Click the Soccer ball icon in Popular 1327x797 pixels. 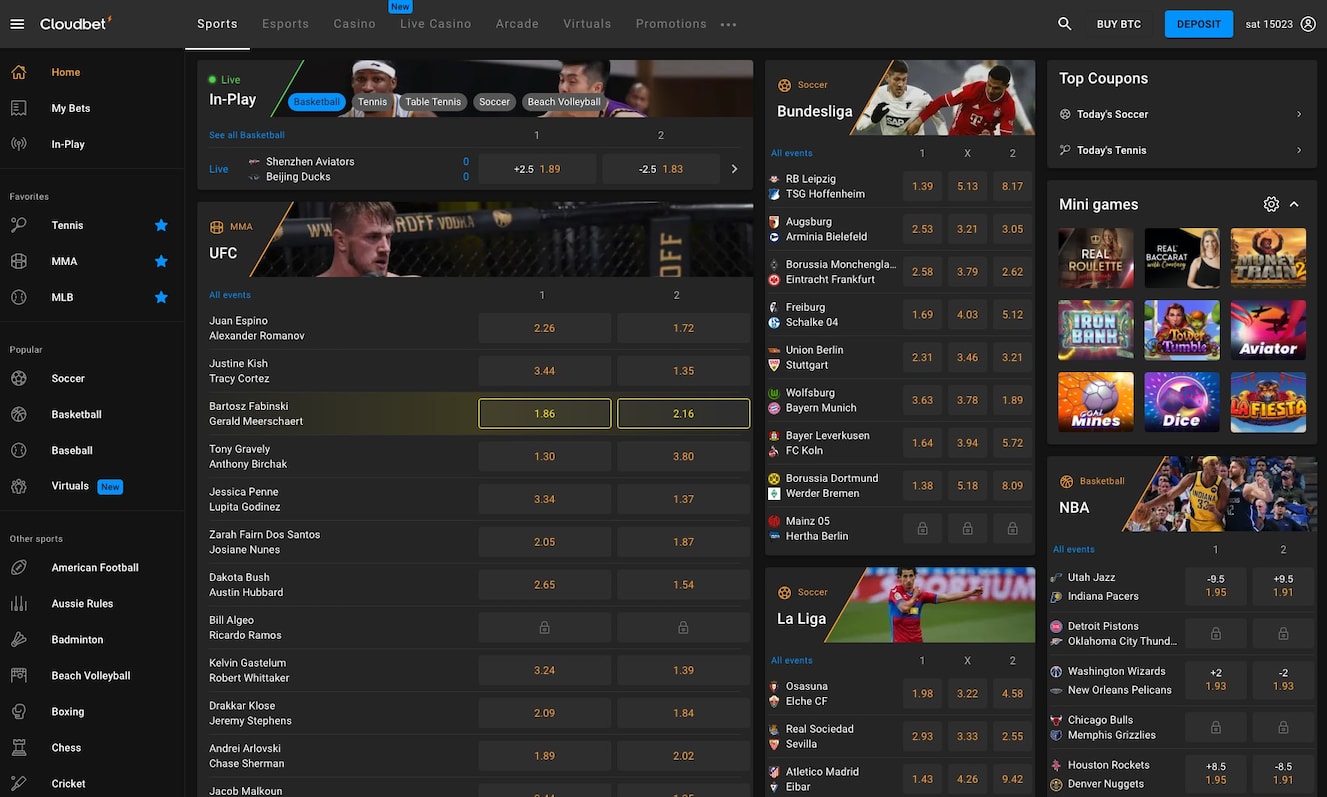coord(18,378)
